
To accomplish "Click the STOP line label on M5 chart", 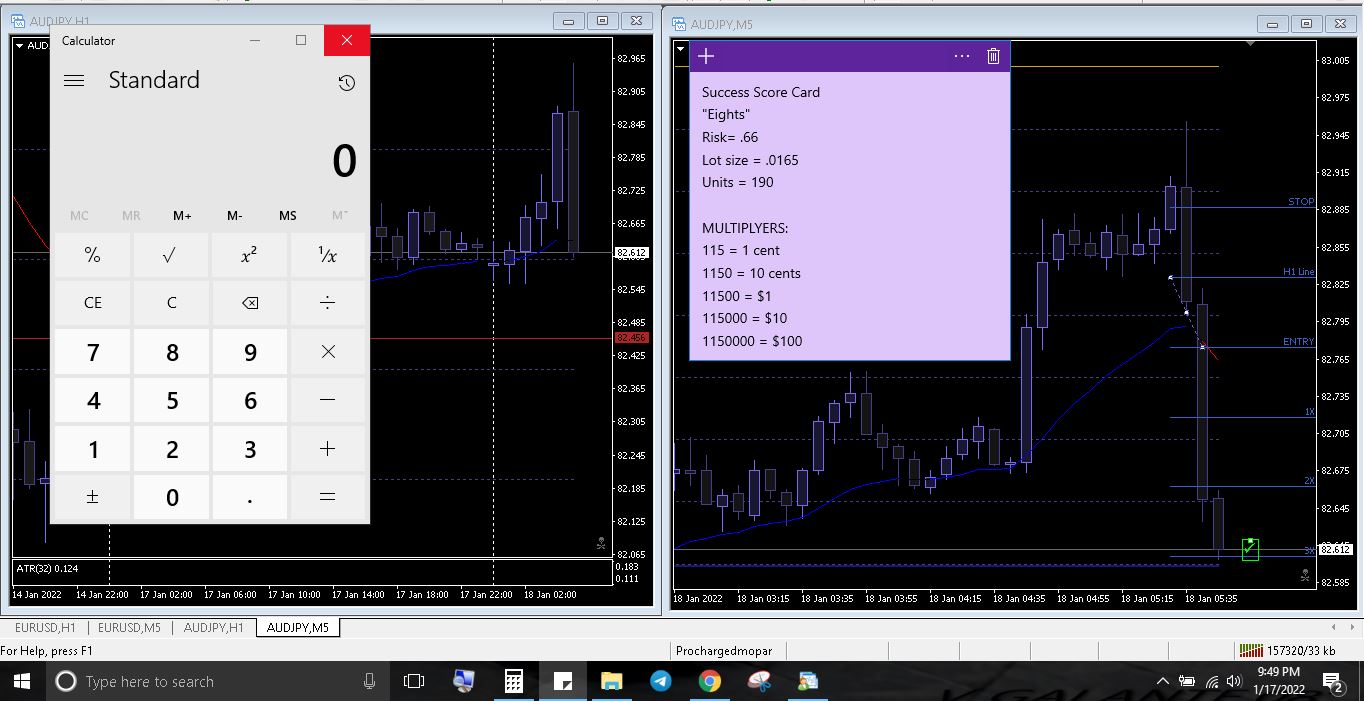I will [x=1301, y=202].
